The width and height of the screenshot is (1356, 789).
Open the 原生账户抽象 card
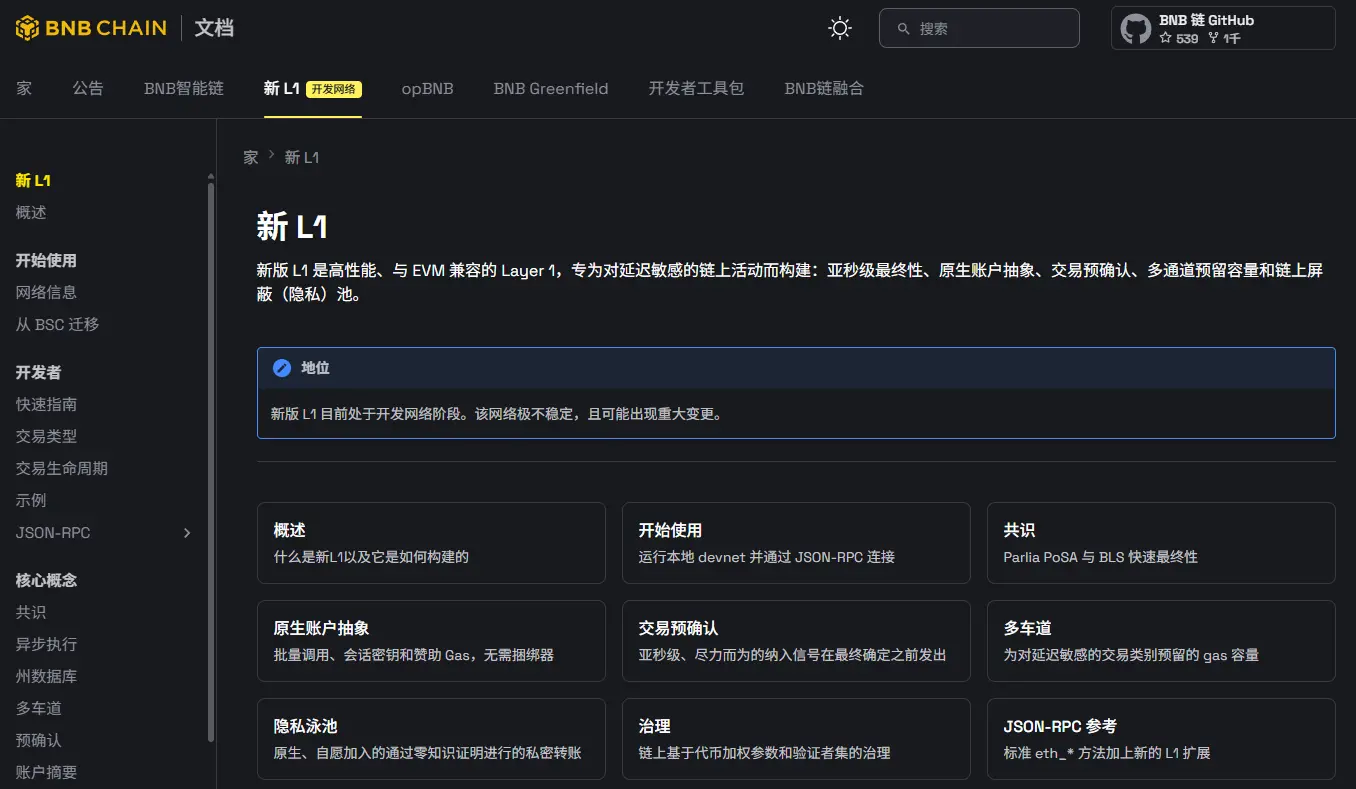coord(431,641)
